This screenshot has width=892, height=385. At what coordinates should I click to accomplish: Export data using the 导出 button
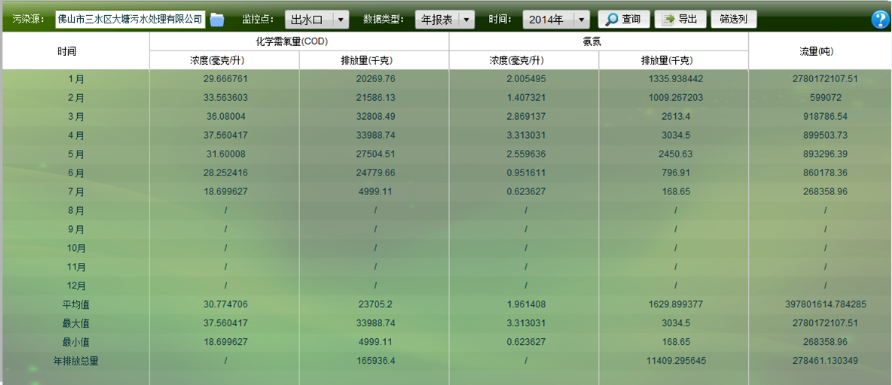click(x=680, y=19)
